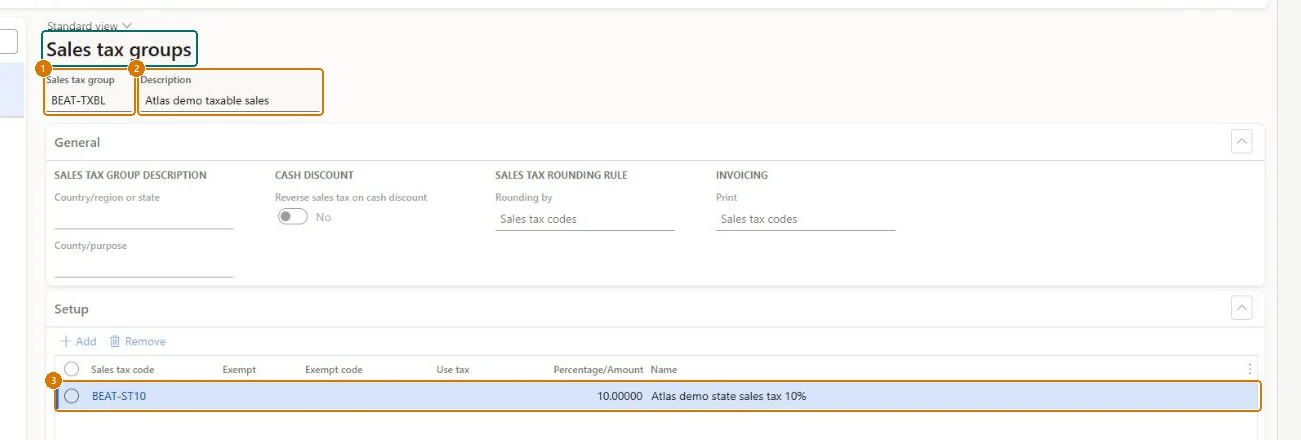
Task: Click the Name column header
Action: click(664, 370)
